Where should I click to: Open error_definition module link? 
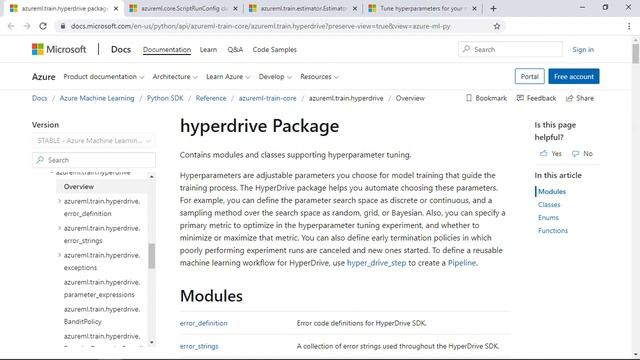coord(203,323)
